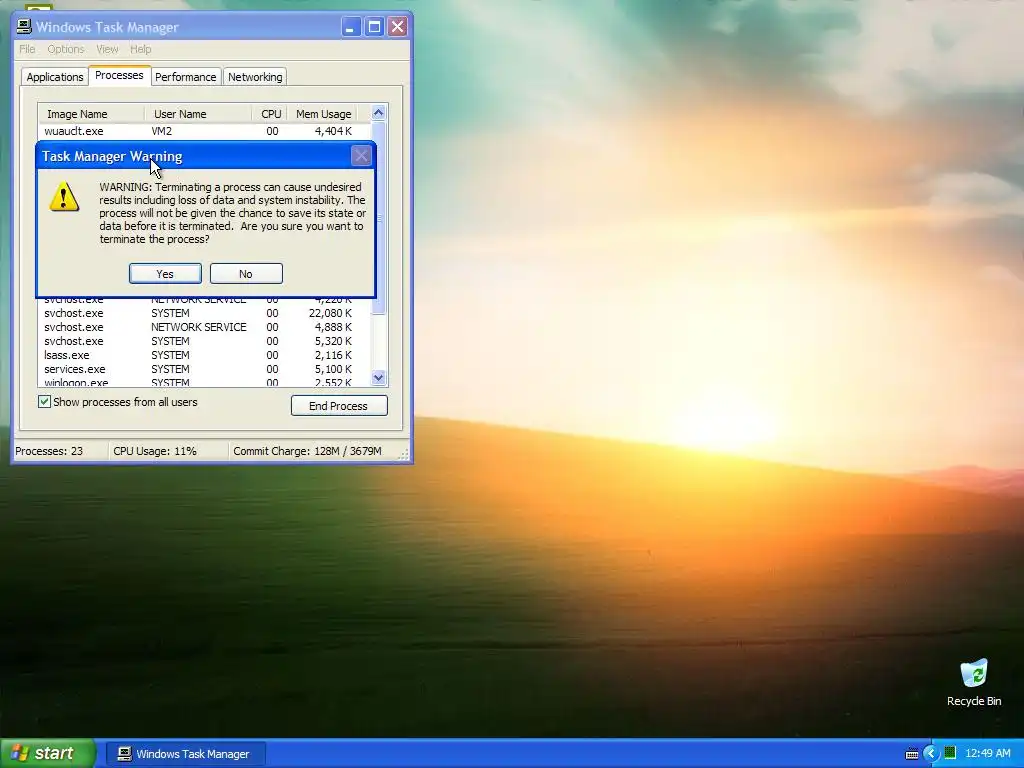The height and width of the screenshot is (768, 1024).
Task: Sort by the Image Name column
Action: click(x=90, y=114)
